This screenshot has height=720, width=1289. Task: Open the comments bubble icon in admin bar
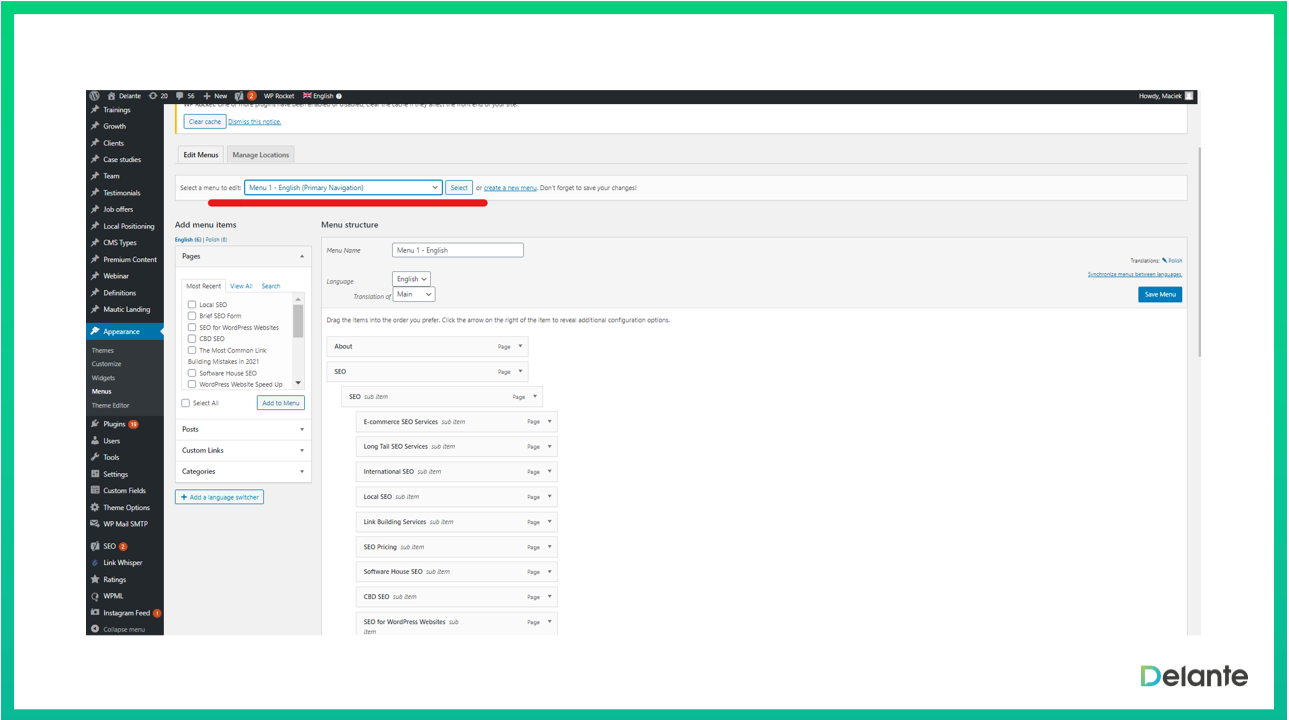tap(179, 96)
